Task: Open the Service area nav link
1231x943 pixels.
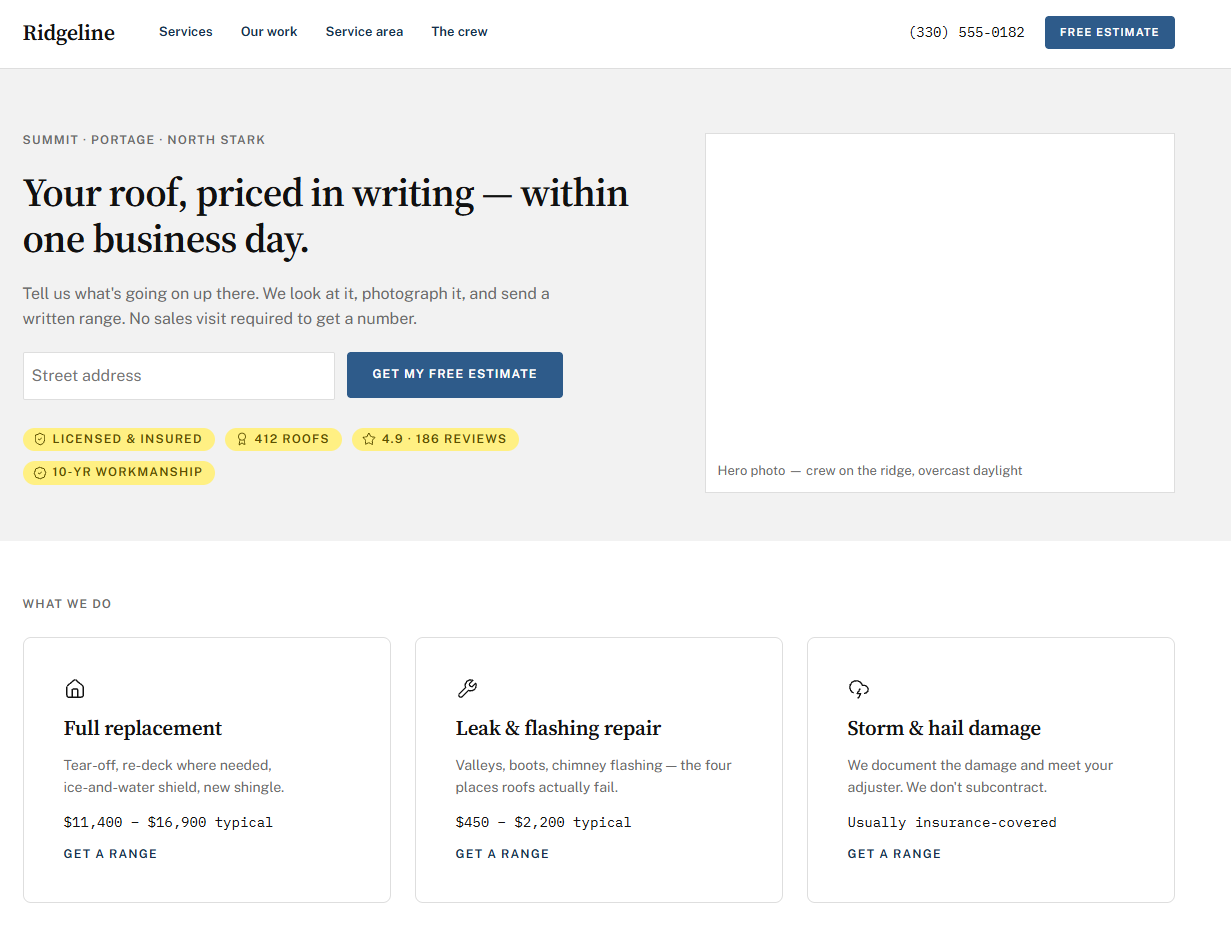Action: [x=364, y=32]
